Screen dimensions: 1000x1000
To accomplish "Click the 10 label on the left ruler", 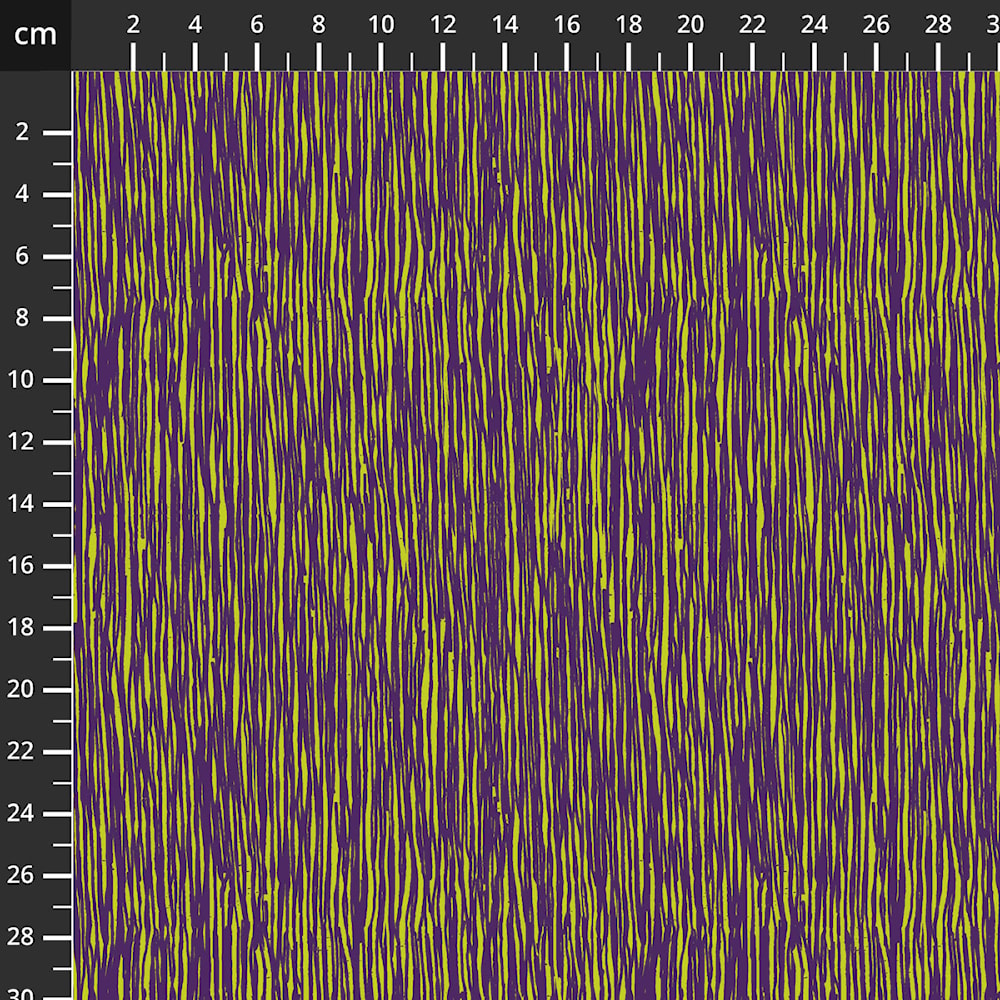I will point(24,381).
